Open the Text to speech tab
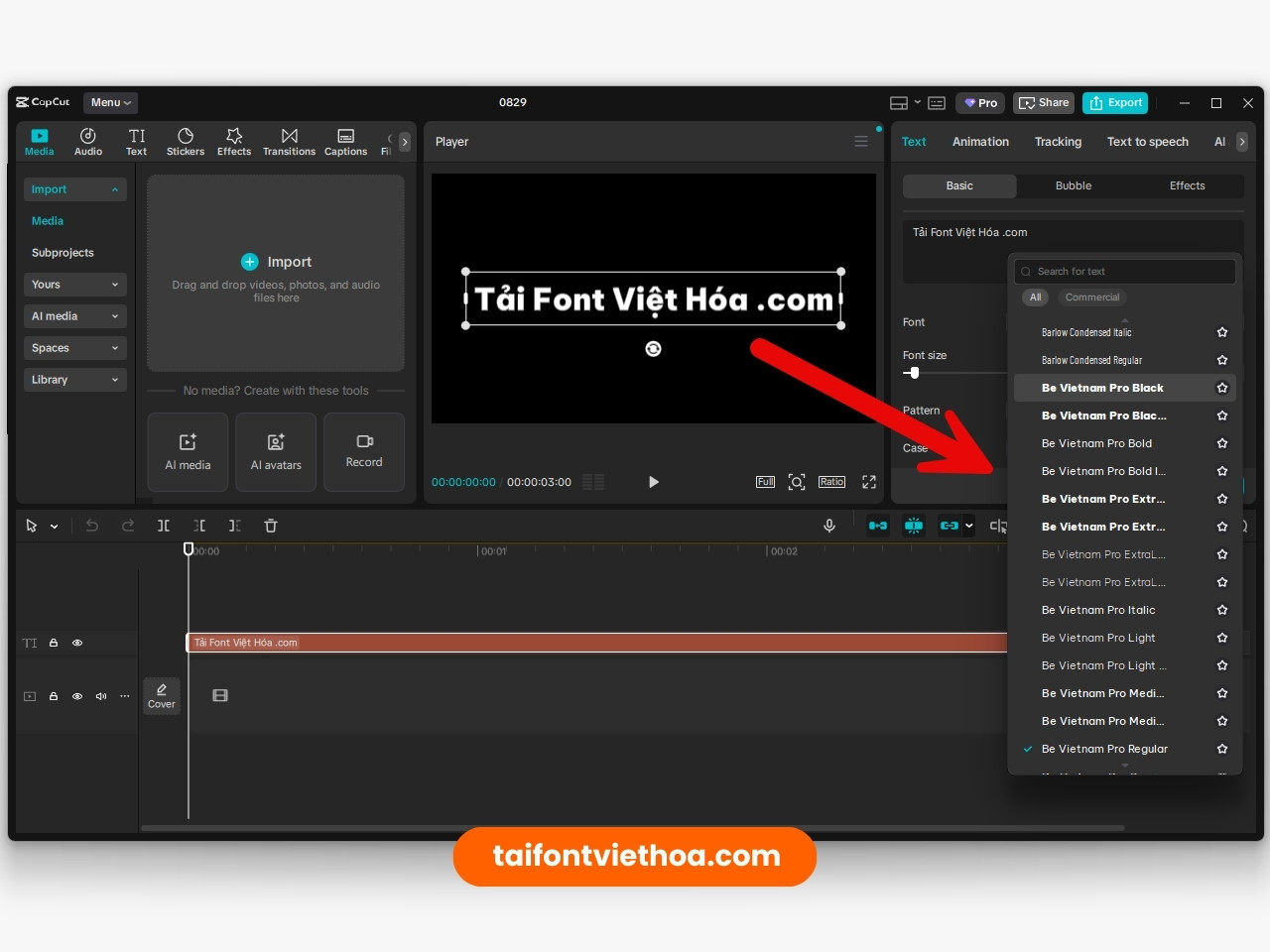This screenshot has width=1270, height=952. point(1148,142)
